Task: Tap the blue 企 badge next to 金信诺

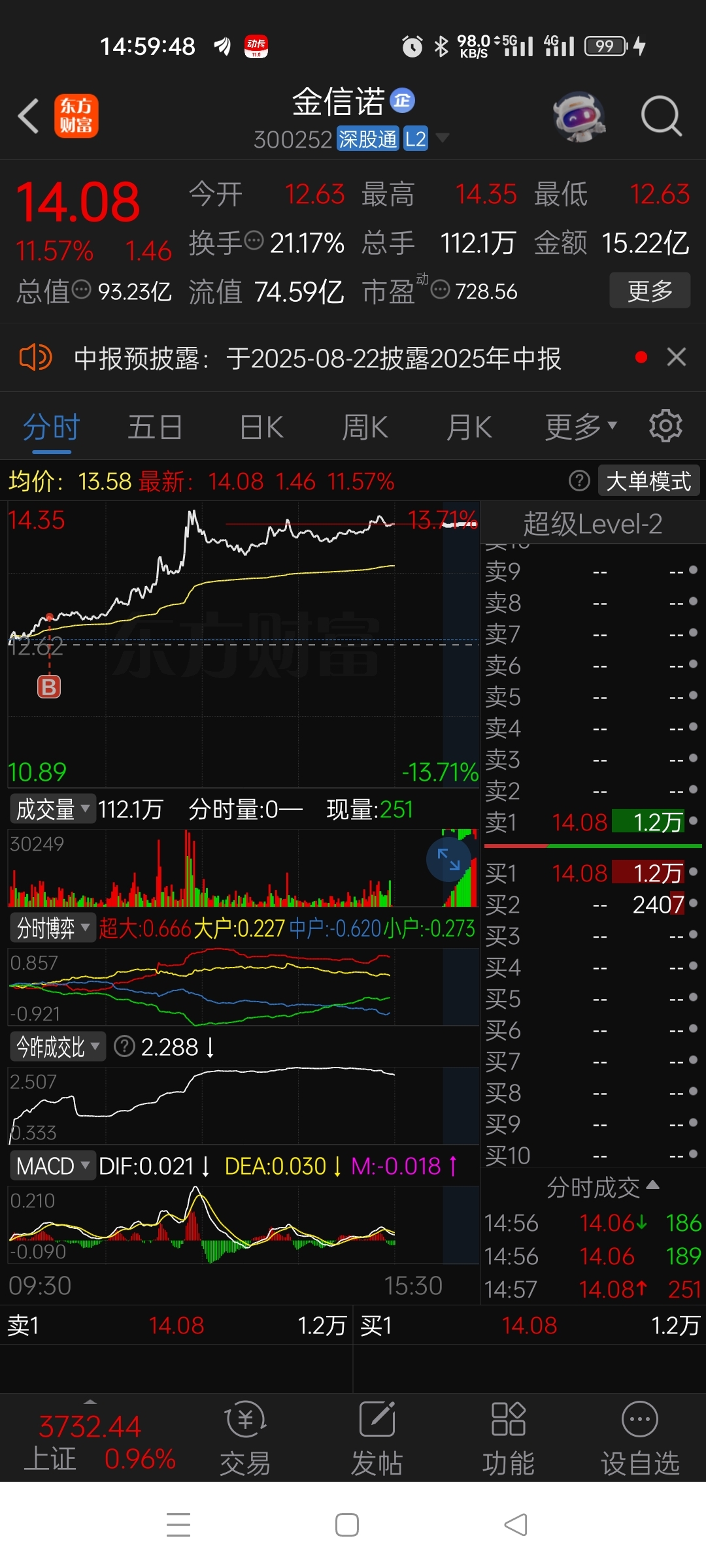Action: click(x=402, y=100)
